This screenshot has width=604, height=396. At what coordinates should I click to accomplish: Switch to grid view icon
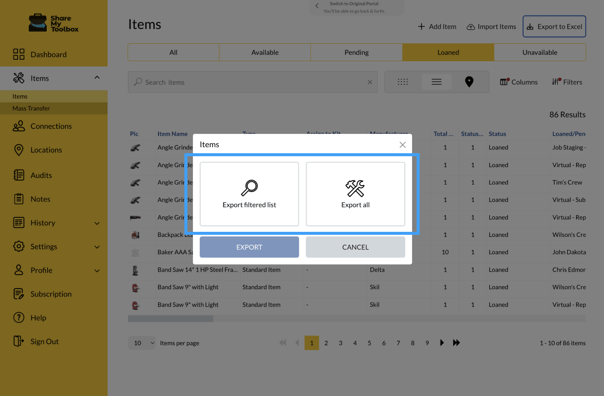403,82
